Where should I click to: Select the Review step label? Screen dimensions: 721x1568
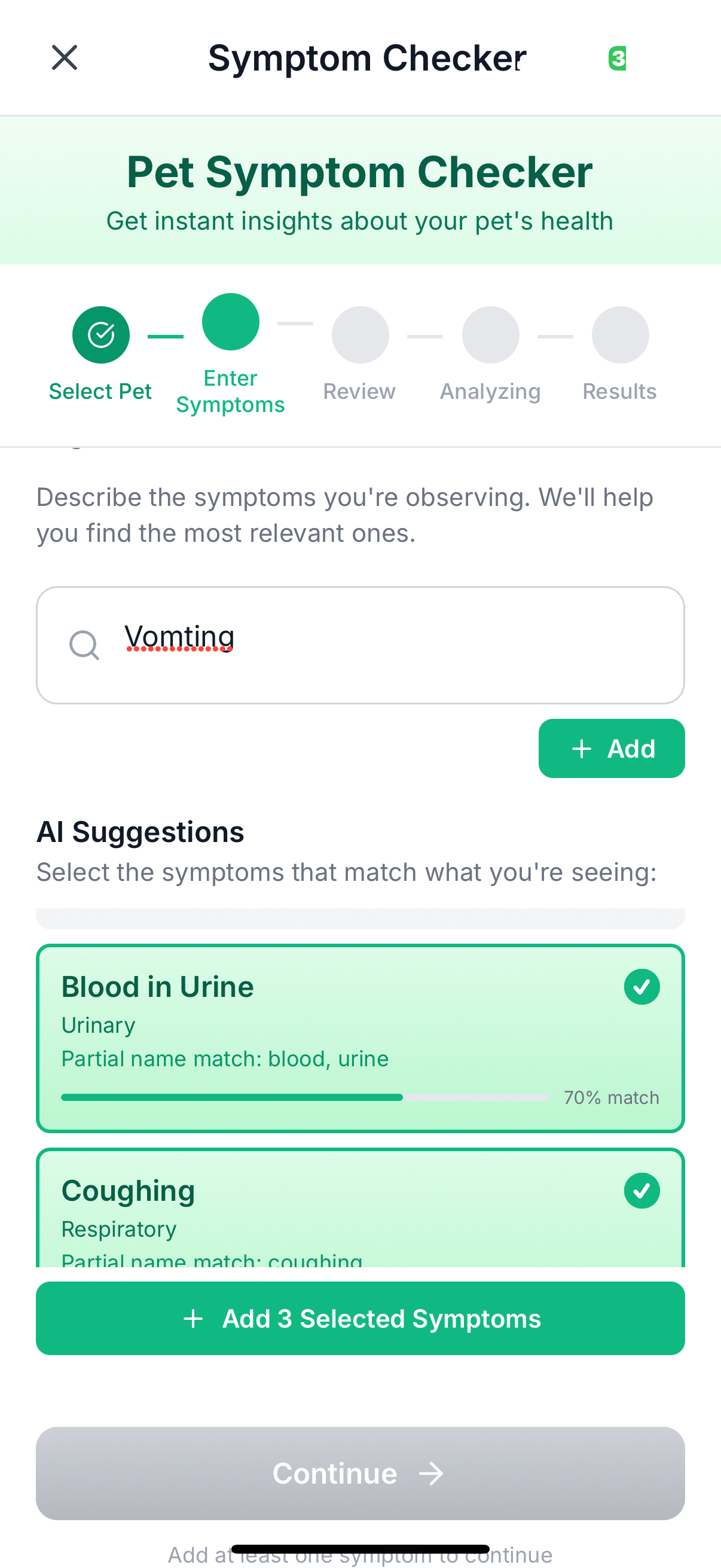(x=359, y=391)
